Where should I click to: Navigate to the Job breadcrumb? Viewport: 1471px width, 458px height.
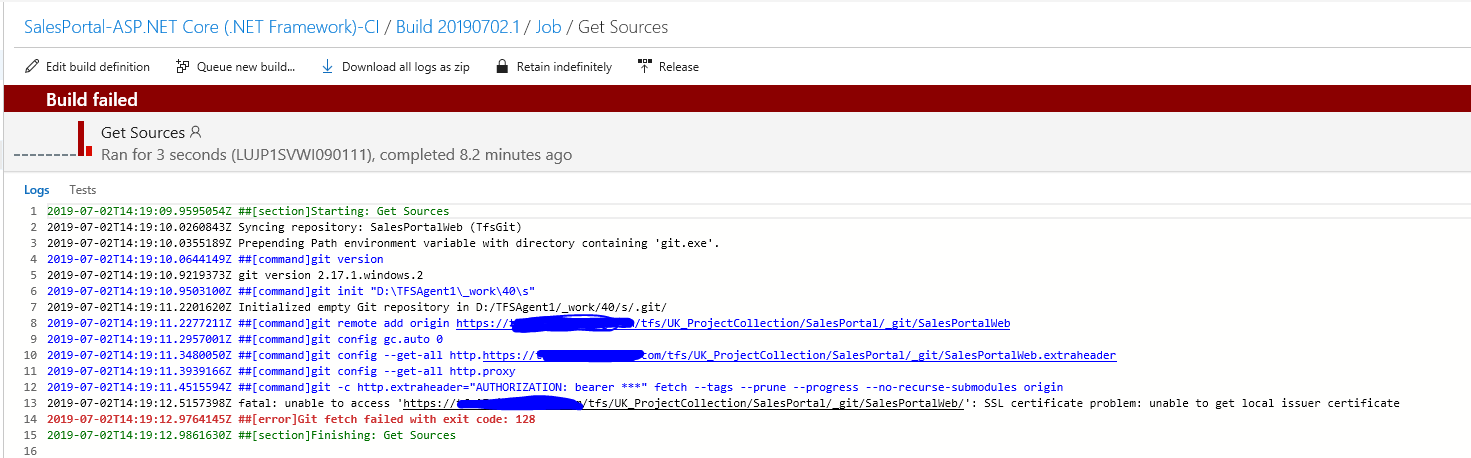pos(549,27)
